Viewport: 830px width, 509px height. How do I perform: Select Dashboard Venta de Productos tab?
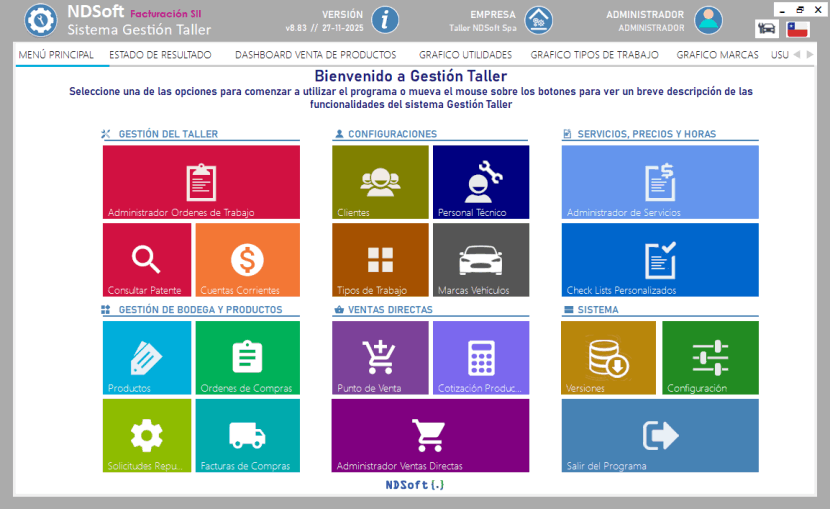pyautogui.click(x=315, y=55)
